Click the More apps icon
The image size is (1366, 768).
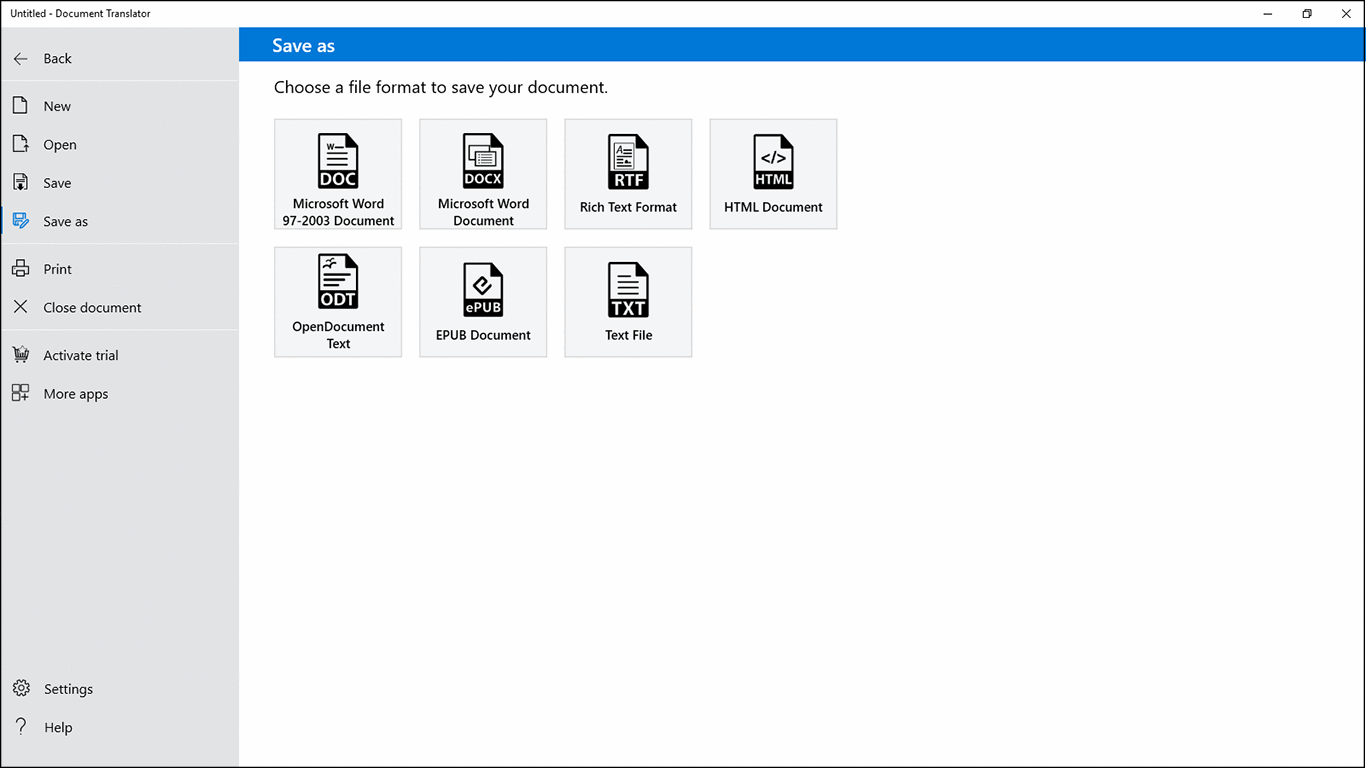point(21,393)
